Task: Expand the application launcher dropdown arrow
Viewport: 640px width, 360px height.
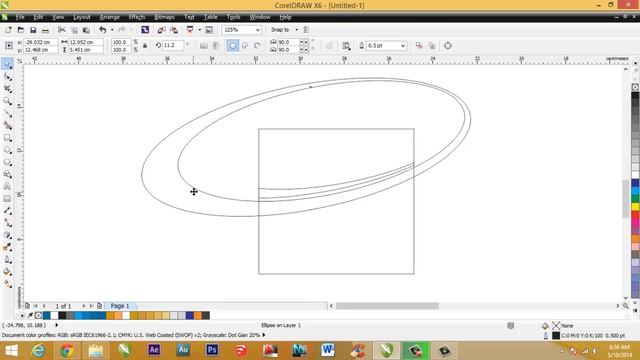Action: coord(200,30)
